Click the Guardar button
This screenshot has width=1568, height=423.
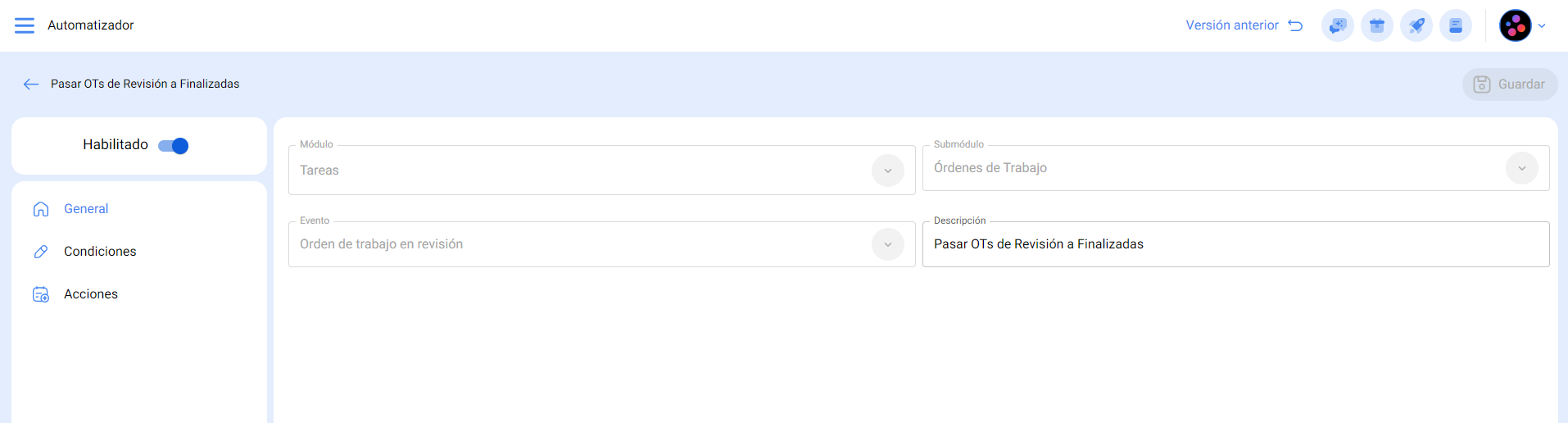click(x=1509, y=84)
